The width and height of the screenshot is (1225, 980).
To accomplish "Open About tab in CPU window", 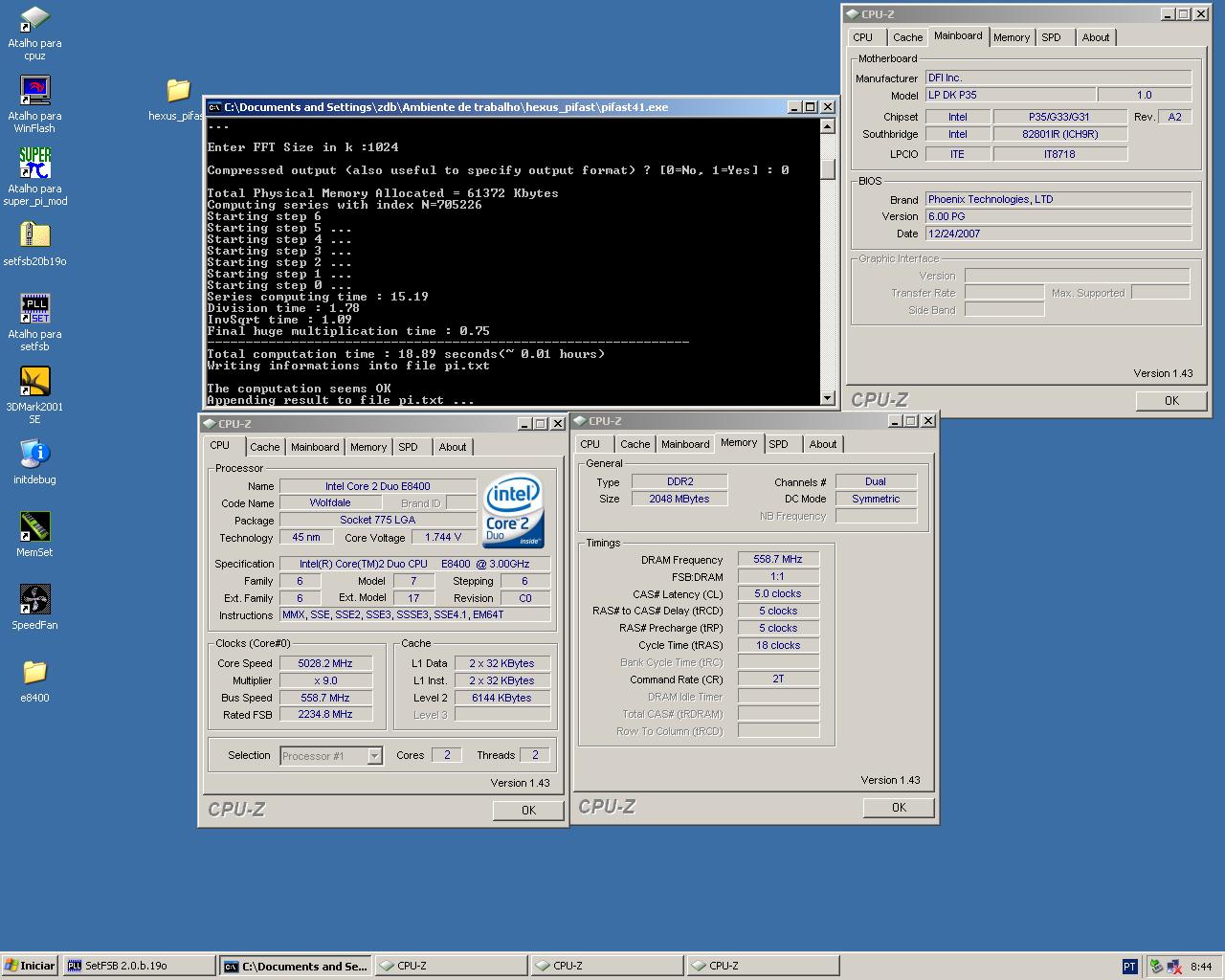I will pyautogui.click(x=453, y=447).
